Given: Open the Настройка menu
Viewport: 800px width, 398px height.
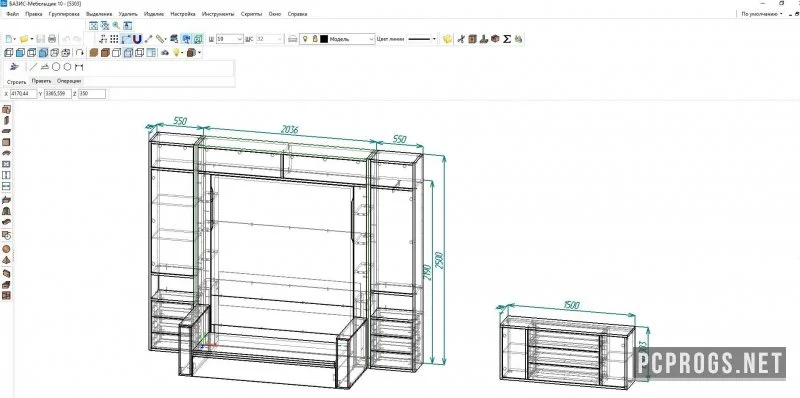Looking at the screenshot, I should tap(183, 14).
